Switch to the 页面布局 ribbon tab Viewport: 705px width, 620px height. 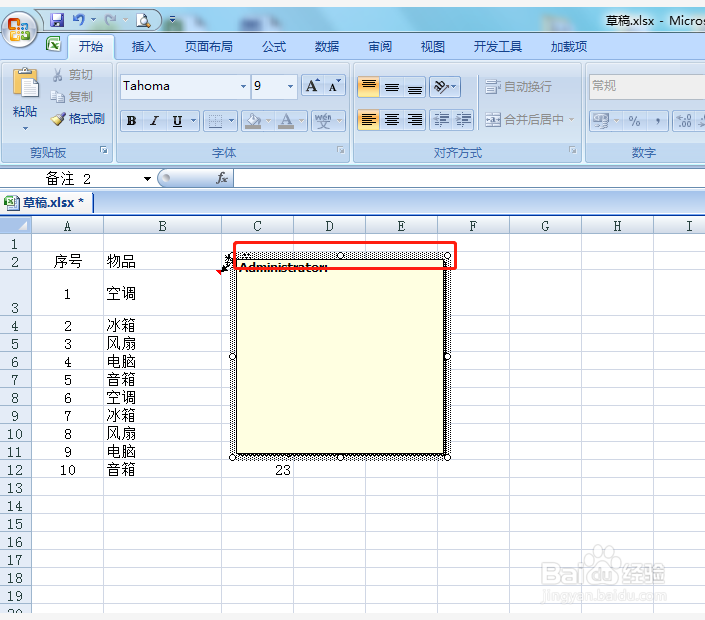coord(209,46)
